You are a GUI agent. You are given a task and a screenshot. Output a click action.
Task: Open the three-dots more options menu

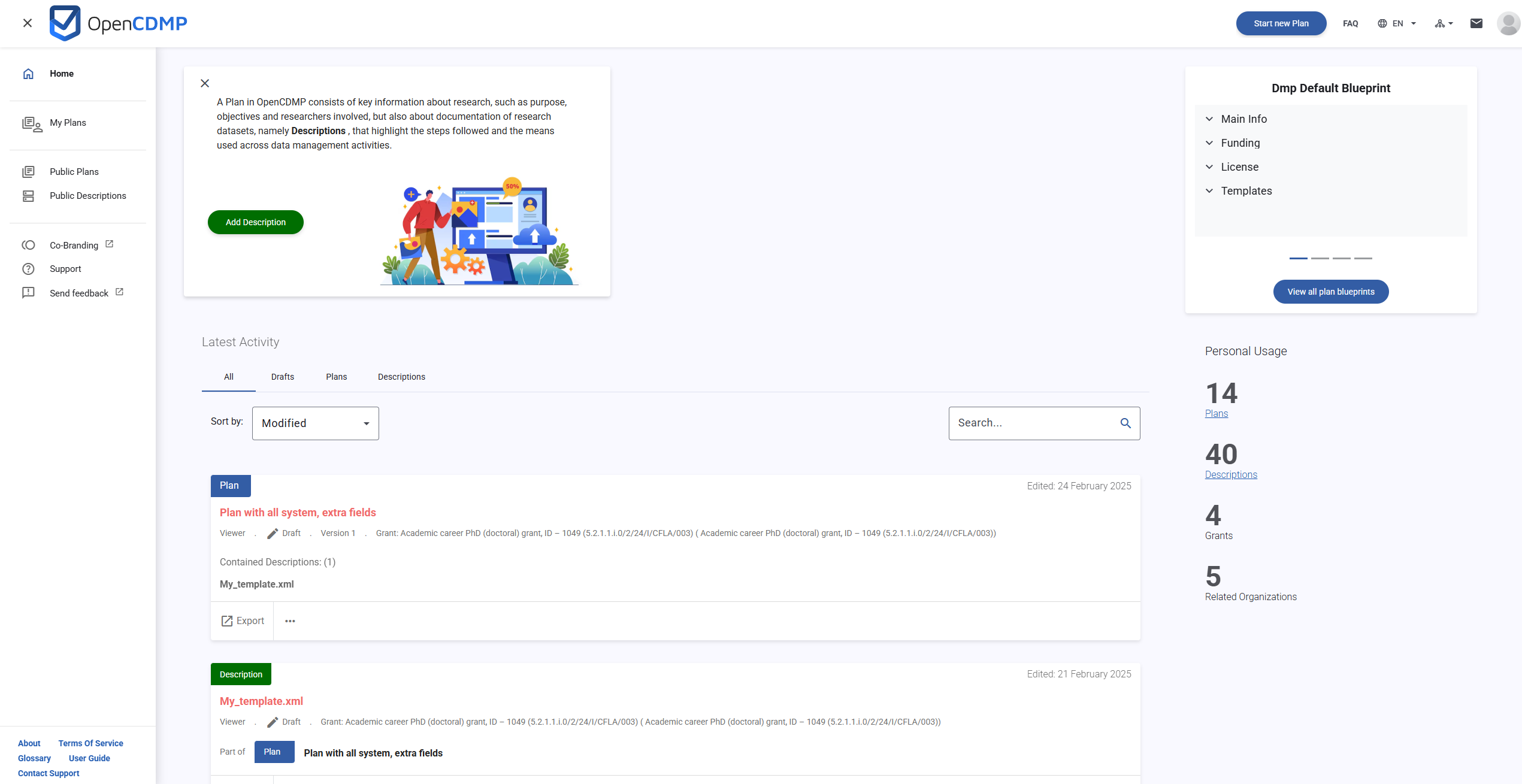tap(290, 621)
